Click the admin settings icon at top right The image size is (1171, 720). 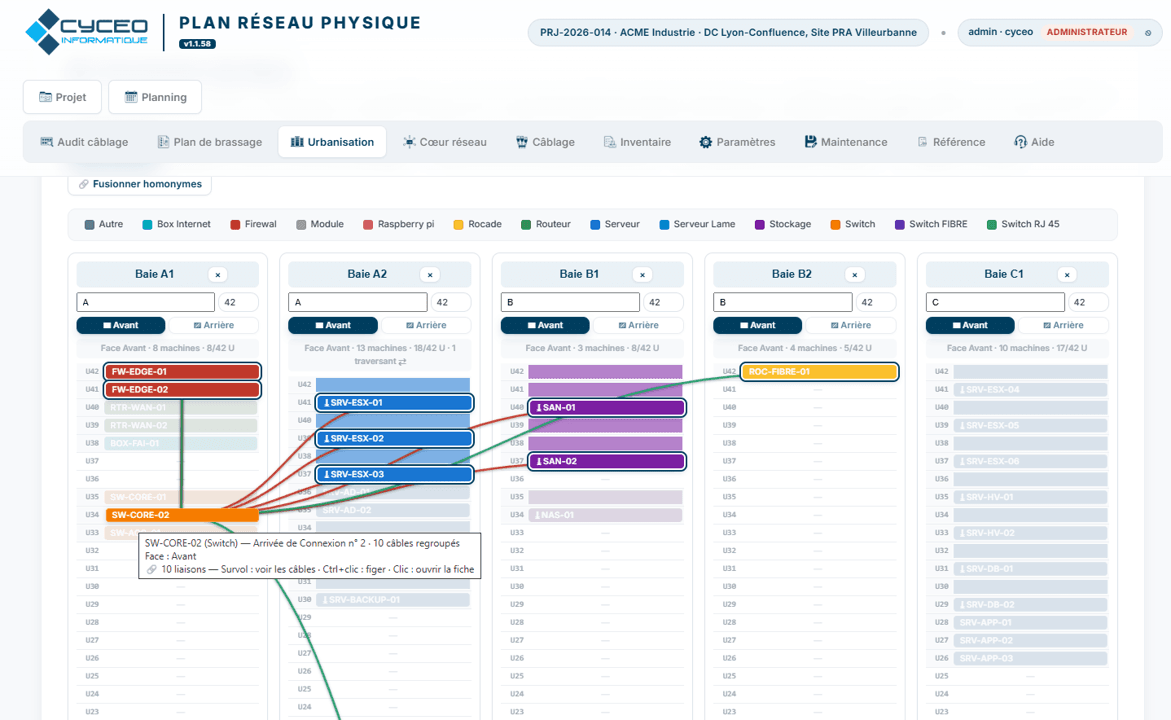click(x=1148, y=33)
